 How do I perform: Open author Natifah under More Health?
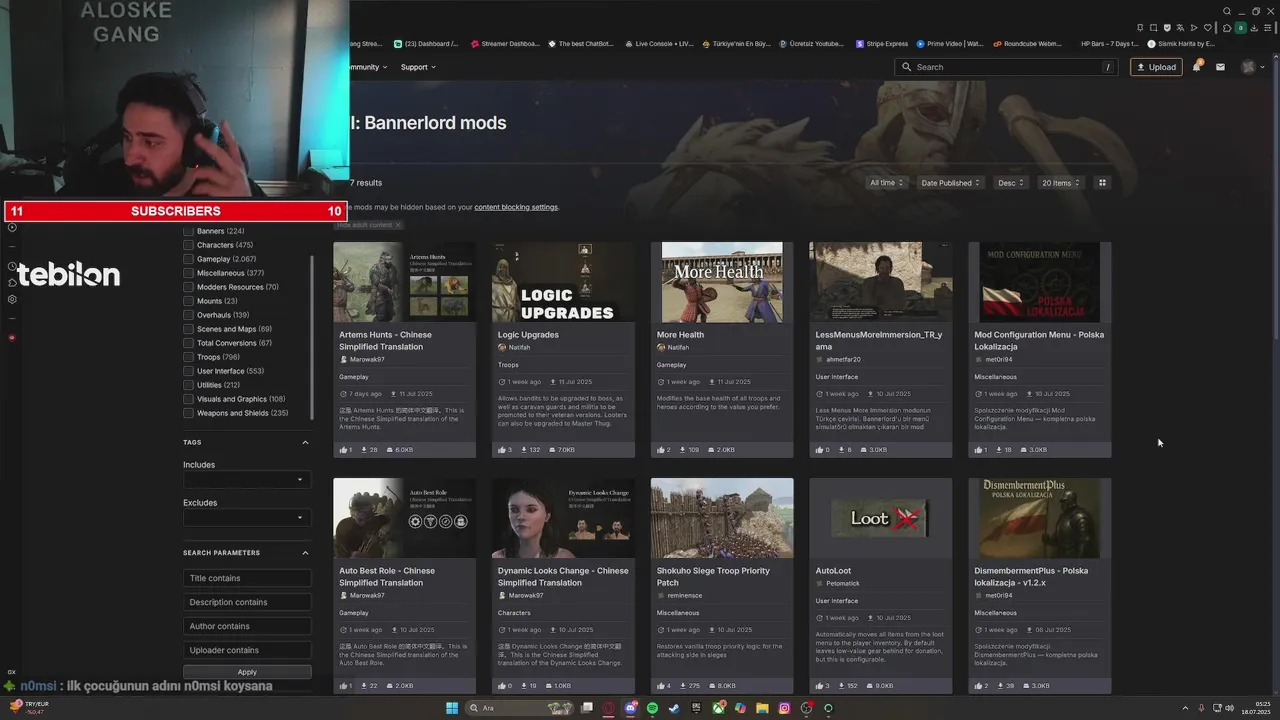click(x=678, y=347)
